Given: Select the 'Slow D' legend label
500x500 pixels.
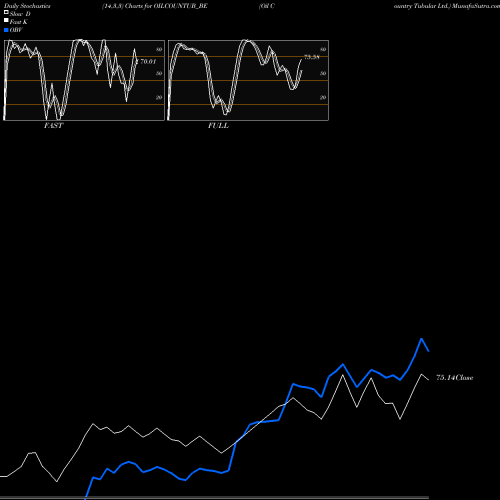Looking at the screenshot, I should pos(20,14).
